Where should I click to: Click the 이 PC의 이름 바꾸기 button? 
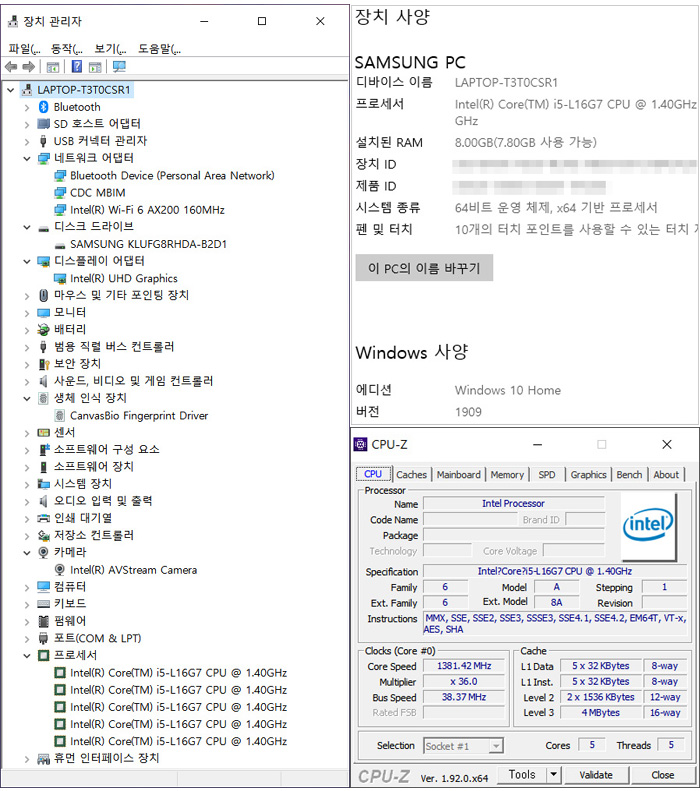point(424,268)
